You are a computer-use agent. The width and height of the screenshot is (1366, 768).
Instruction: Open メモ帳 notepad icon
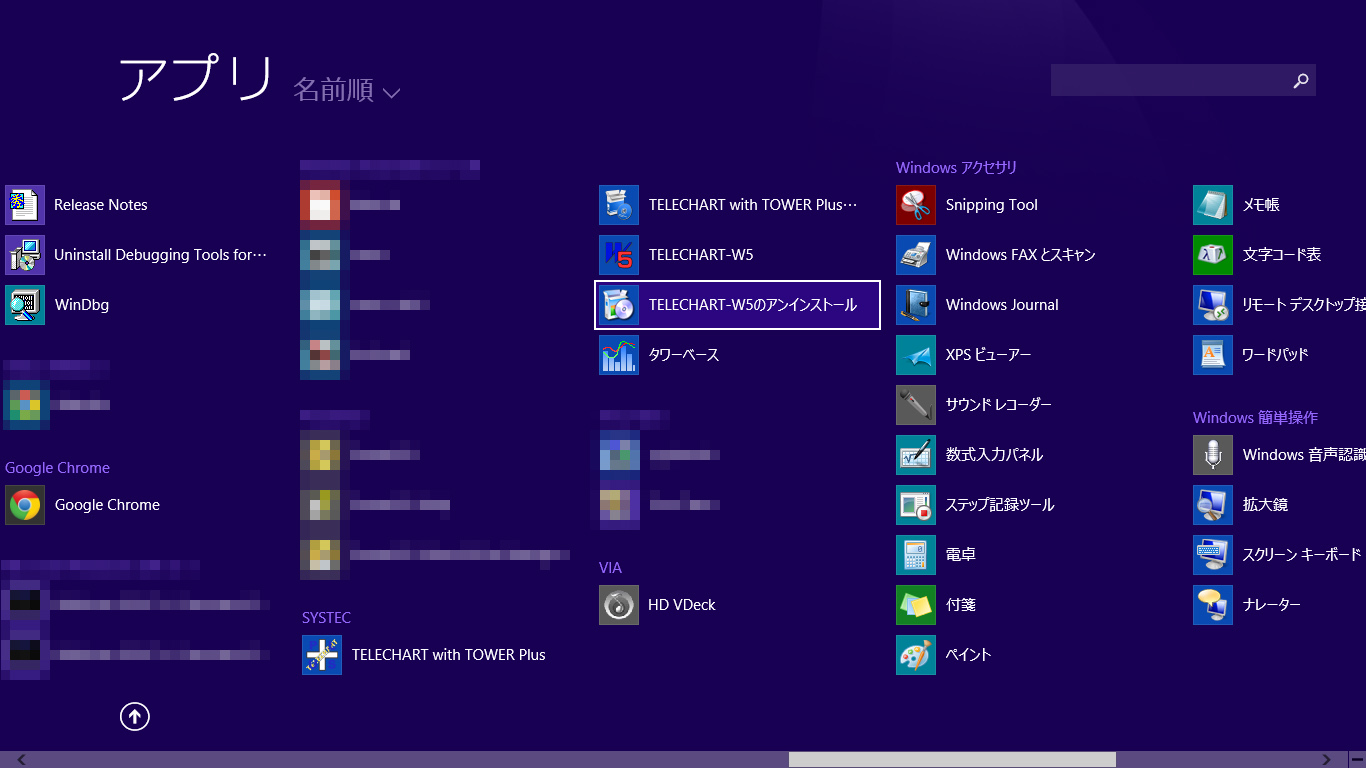point(1213,205)
